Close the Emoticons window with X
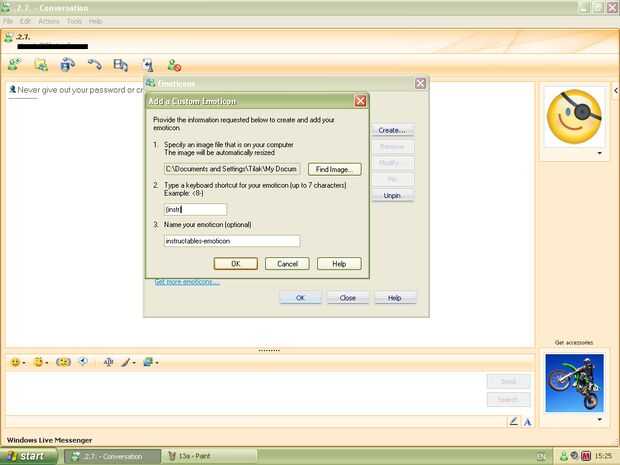The height and width of the screenshot is (465, 620). pyautogui.click(x=420, y=83)
